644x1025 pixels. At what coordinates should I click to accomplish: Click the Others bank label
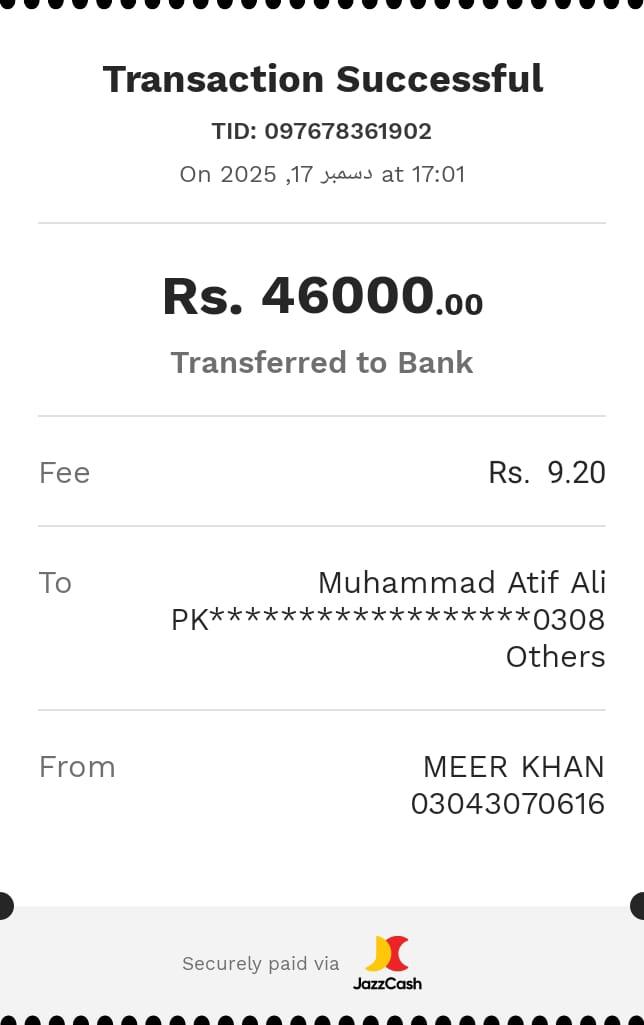(x=555, y=657)
